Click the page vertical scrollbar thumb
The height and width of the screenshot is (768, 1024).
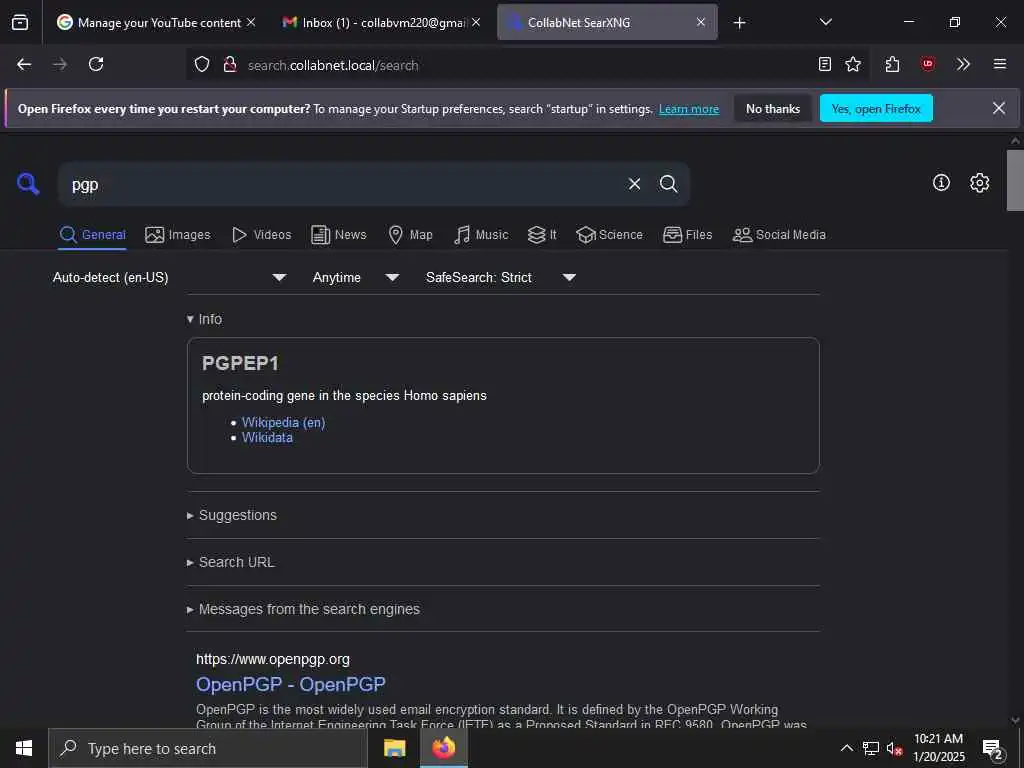[x=1015, y=181]
